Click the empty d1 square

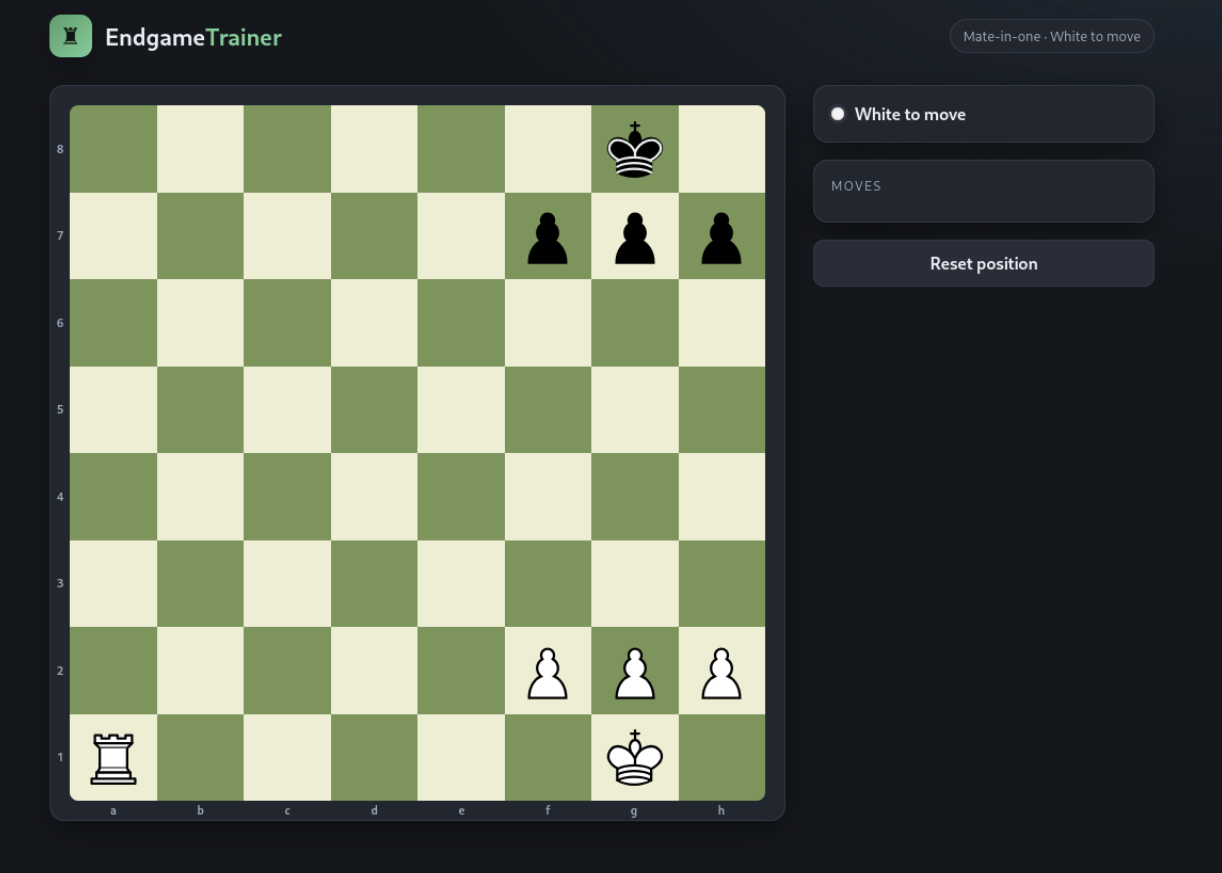pos(374,758)
